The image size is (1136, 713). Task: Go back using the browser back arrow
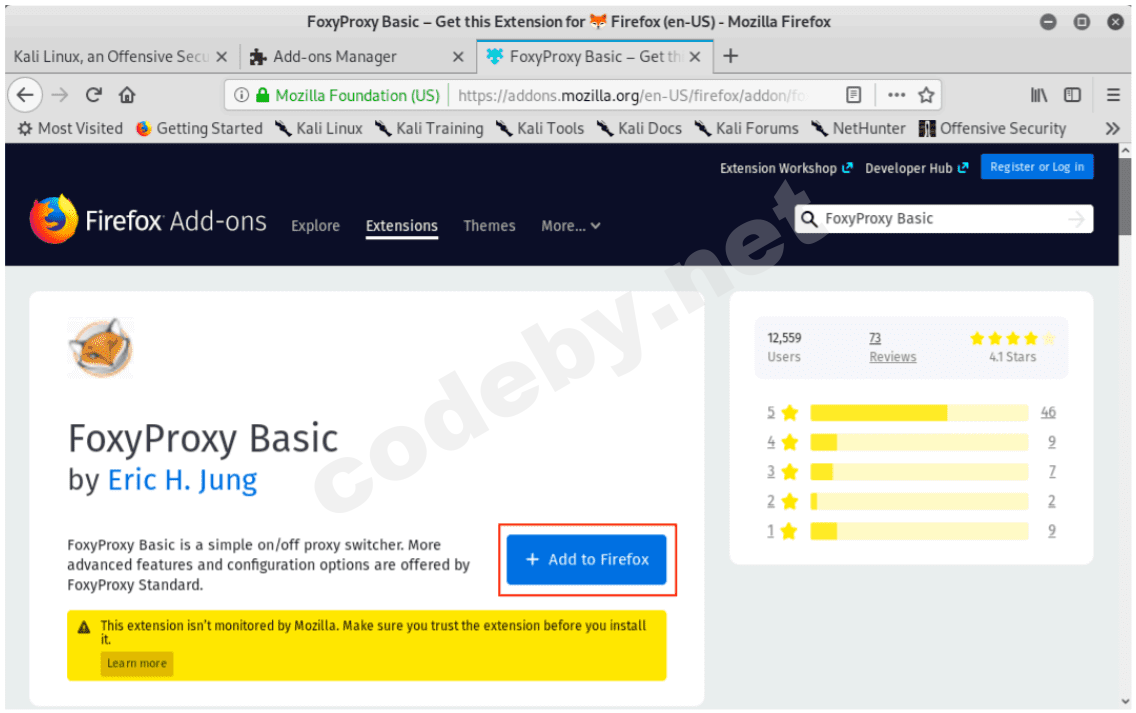click(x=25, y=95)
